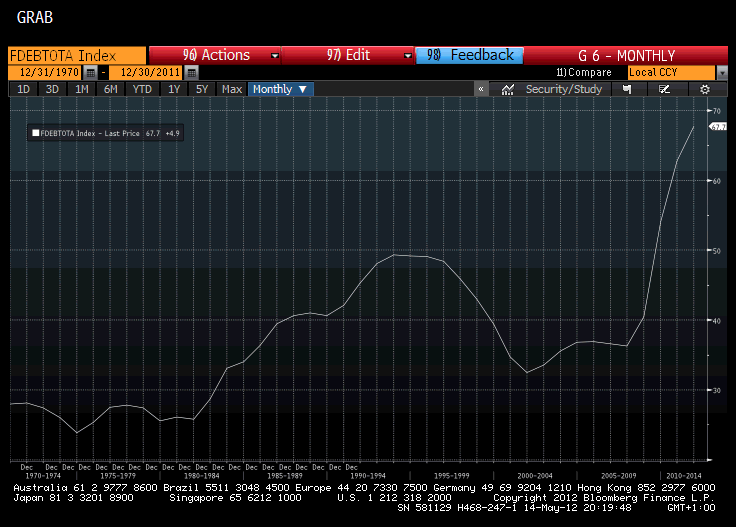Open the annotate/edit chart pencil icon
This screenshot has width=736, height=527.
[664, 89]
